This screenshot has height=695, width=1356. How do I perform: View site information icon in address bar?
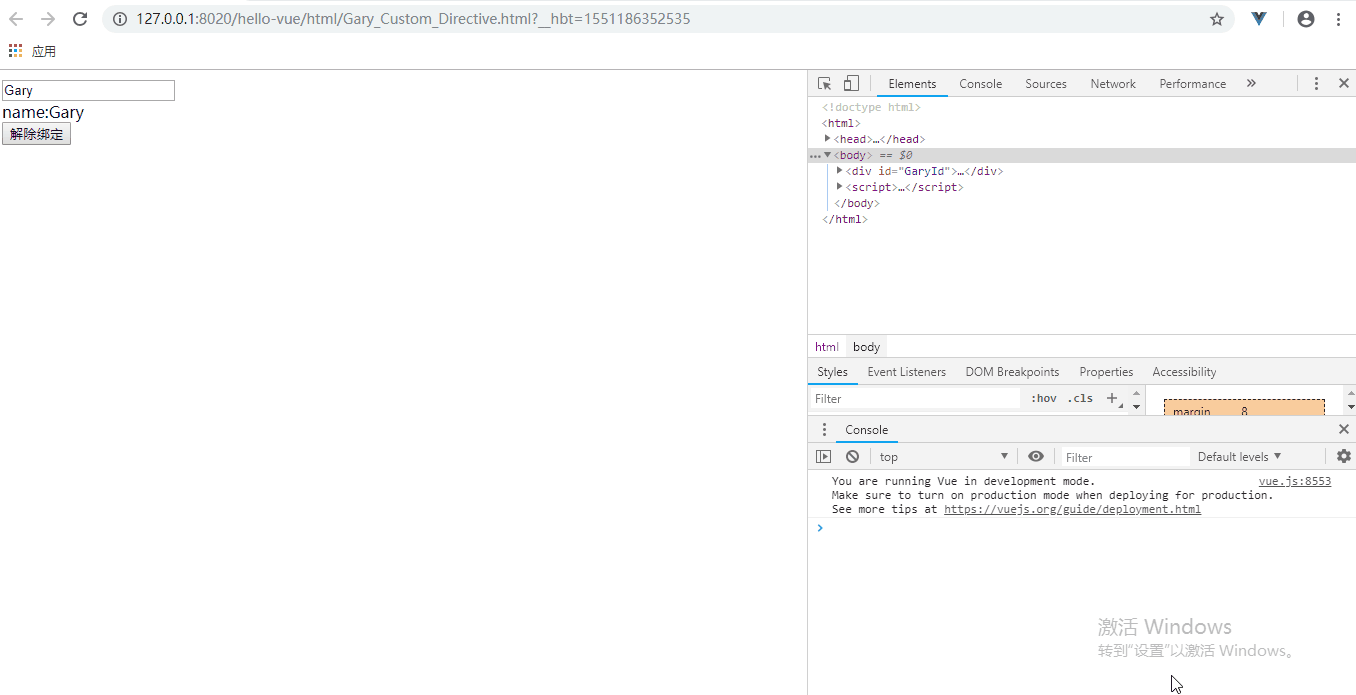[x=119, y=19]
